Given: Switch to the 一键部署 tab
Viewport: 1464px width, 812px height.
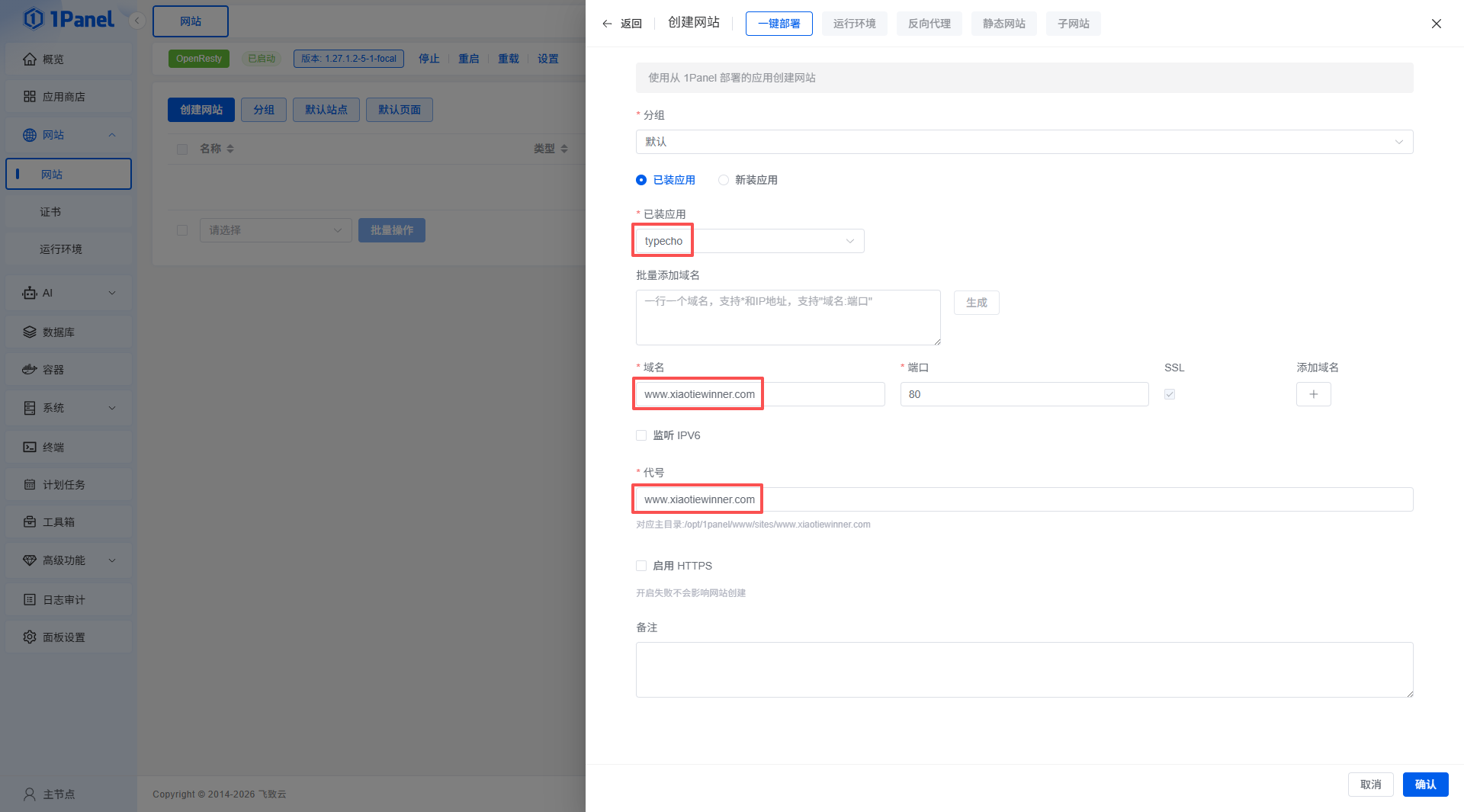Looking at the screenshot, I should tap(779, 24).
